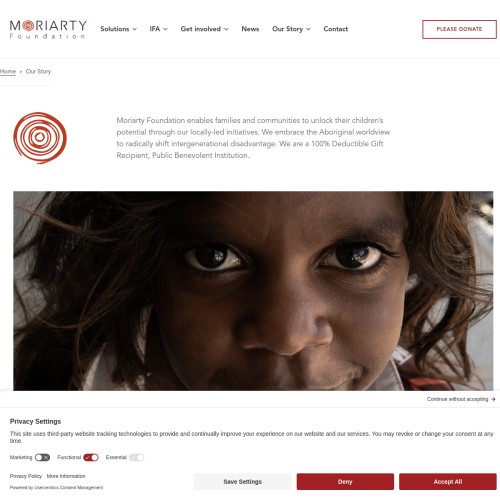Image resolution: width=500 pixels, height=500 pixels.
Task: Disable the Functional toggle
Action: click(91, 457)
